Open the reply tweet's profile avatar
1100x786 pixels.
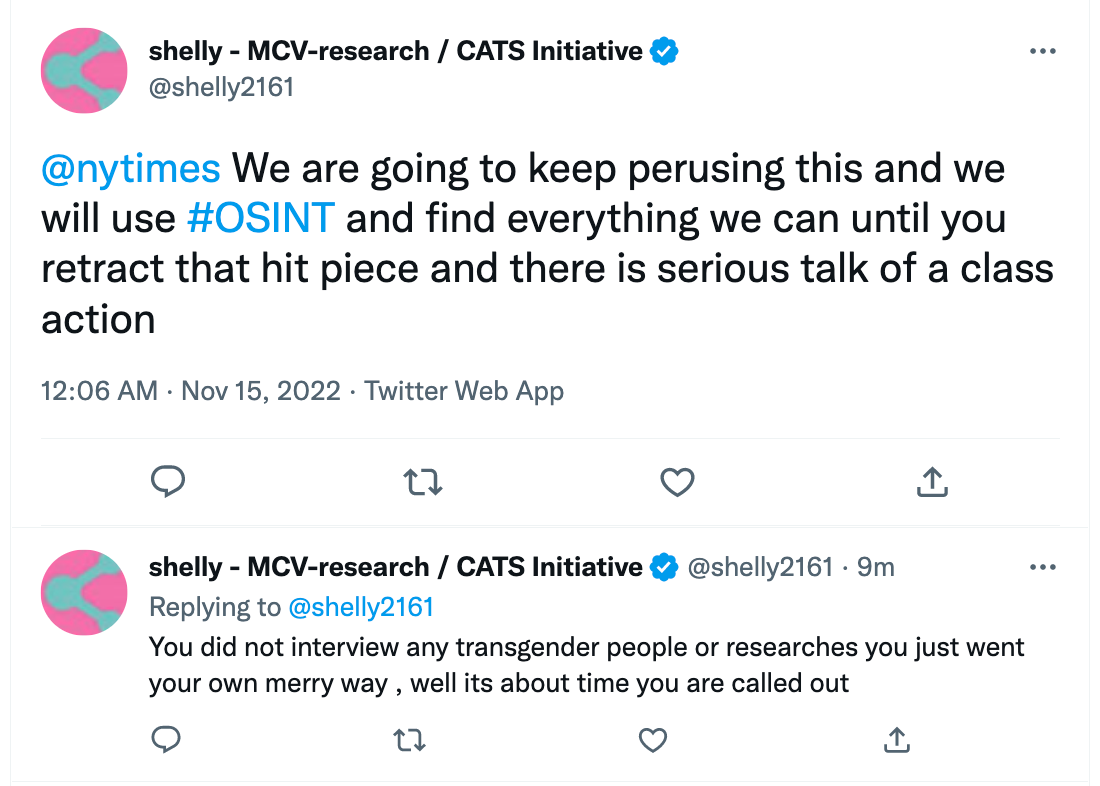84,592
